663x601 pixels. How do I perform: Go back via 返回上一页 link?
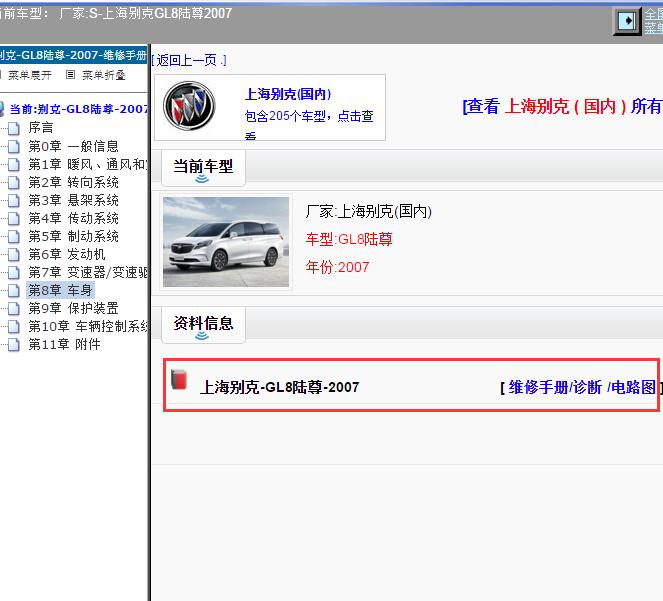(x=189, y=60)
